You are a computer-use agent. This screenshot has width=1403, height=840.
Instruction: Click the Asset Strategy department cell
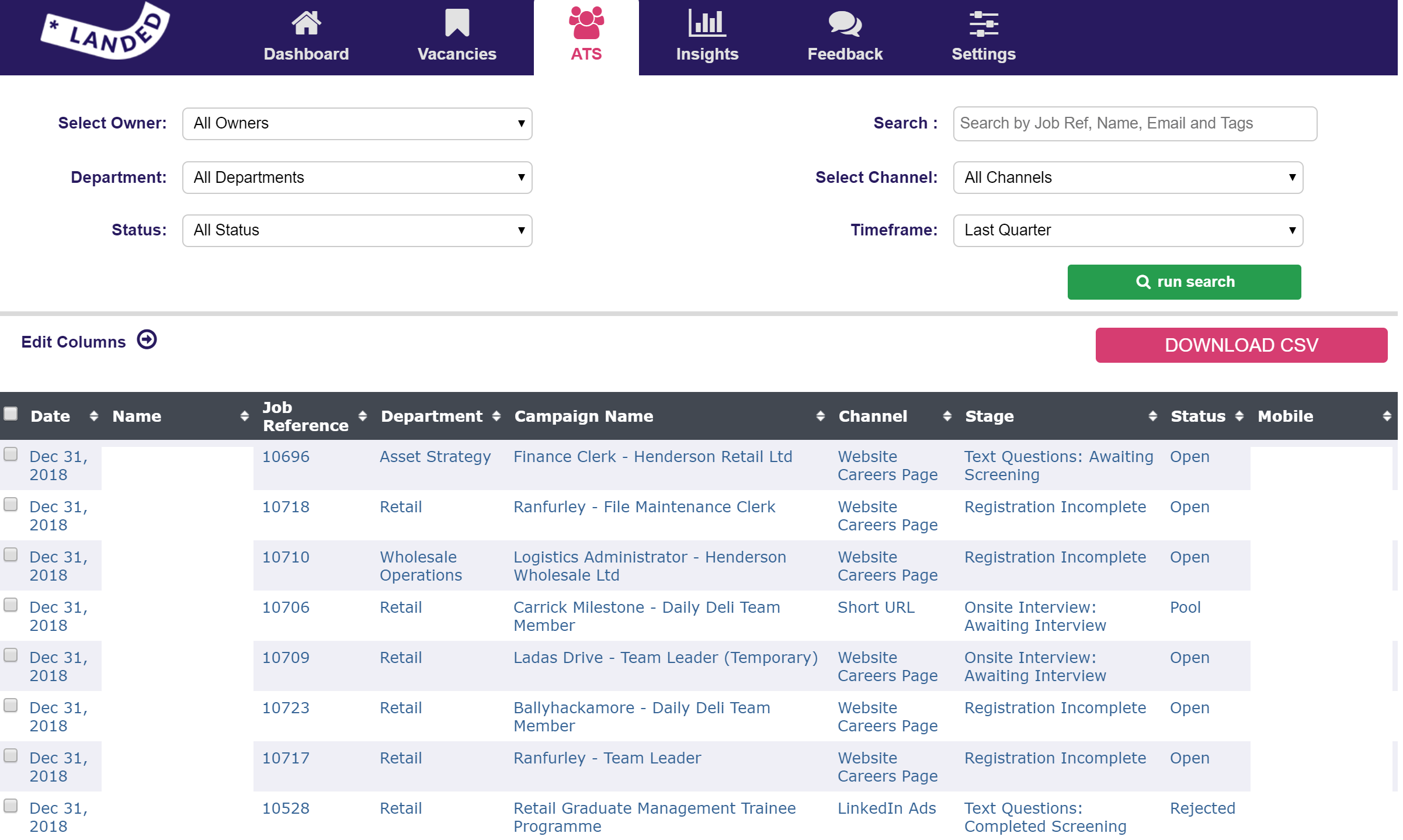(x=435, y=457)
